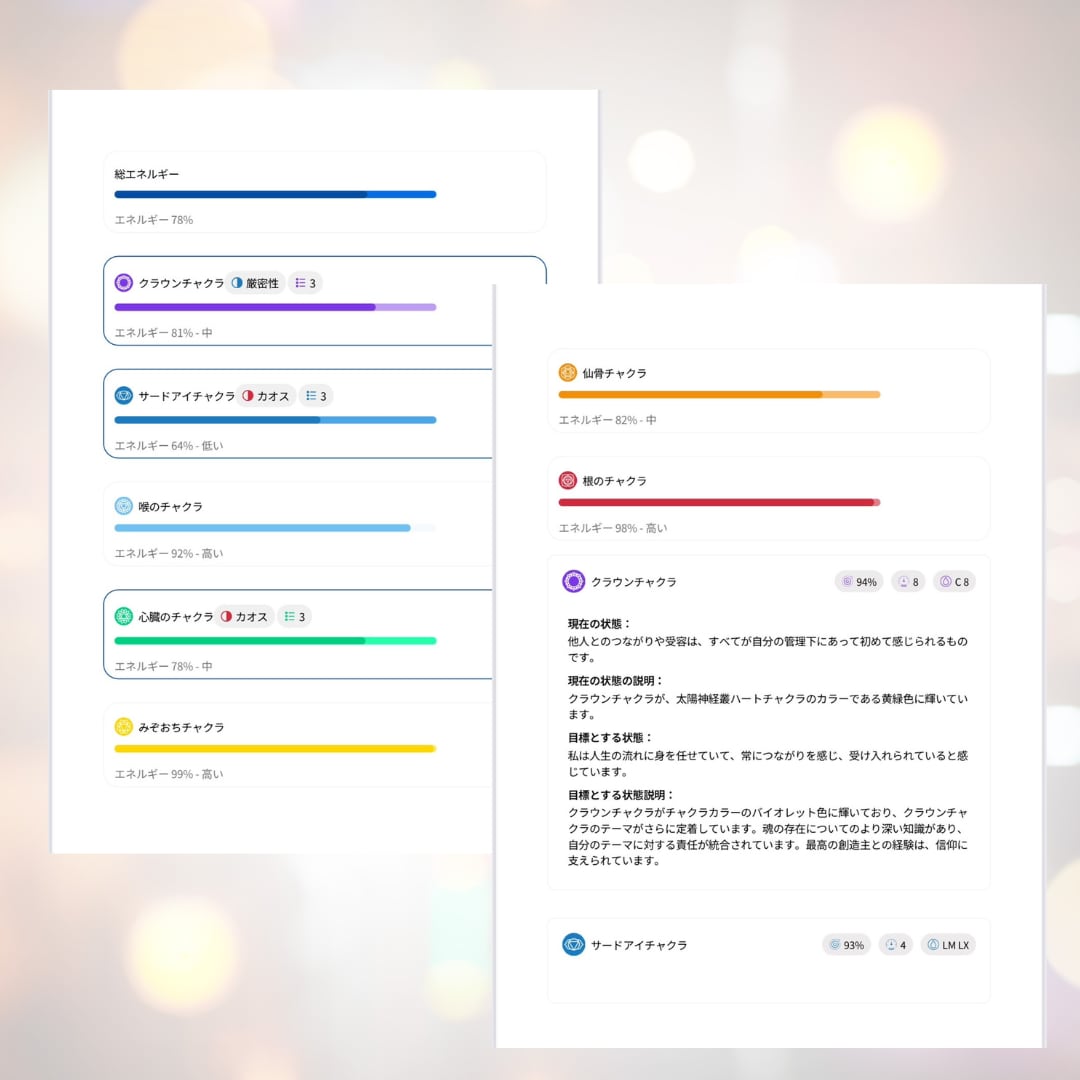Click the yellow Solar Plexus Chakra icon
Image resolution: width=1080 pixels, height=1080 pixels.
tap(123, 727)
